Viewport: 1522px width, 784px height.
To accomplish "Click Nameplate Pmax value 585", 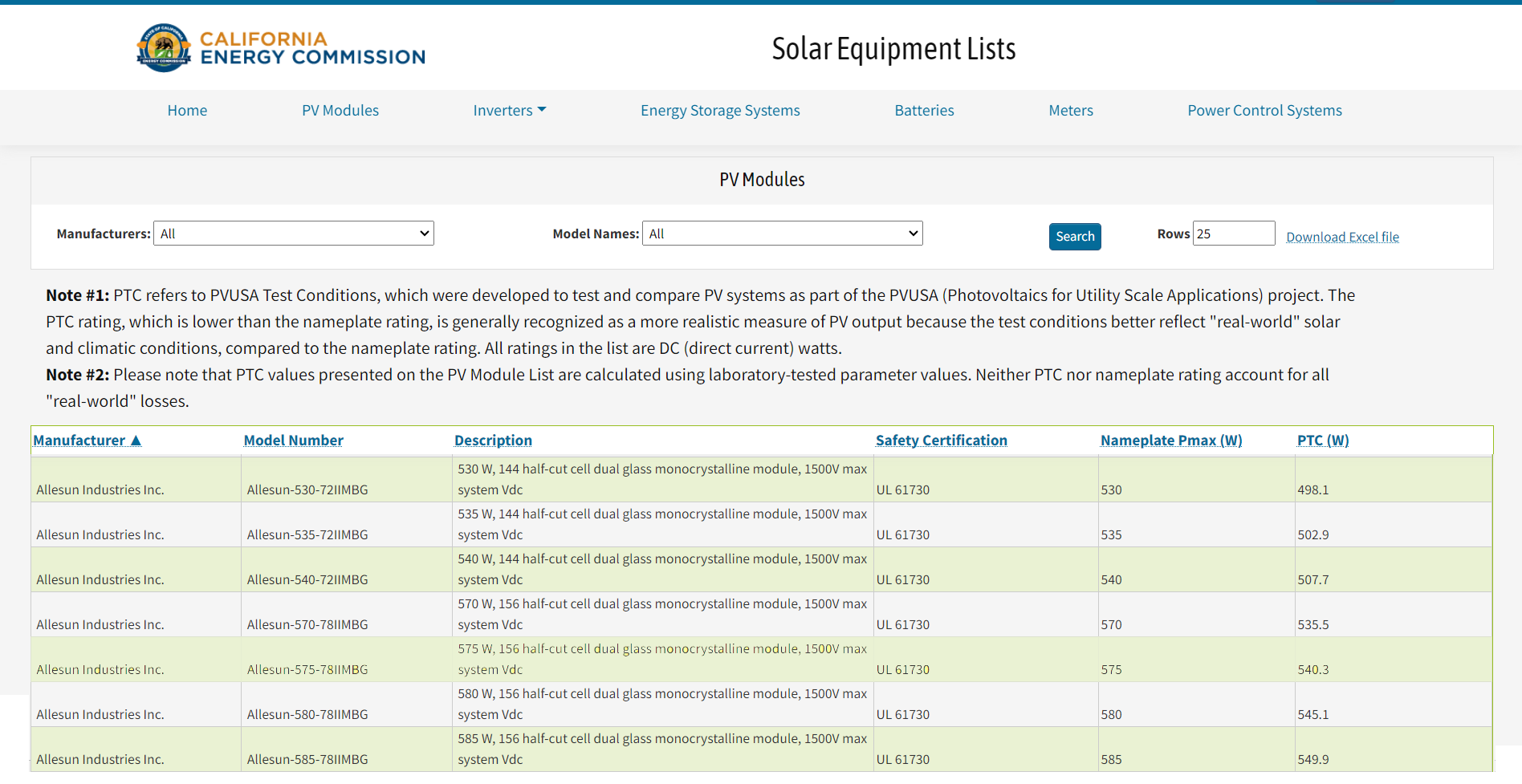I will point(1112,759).
